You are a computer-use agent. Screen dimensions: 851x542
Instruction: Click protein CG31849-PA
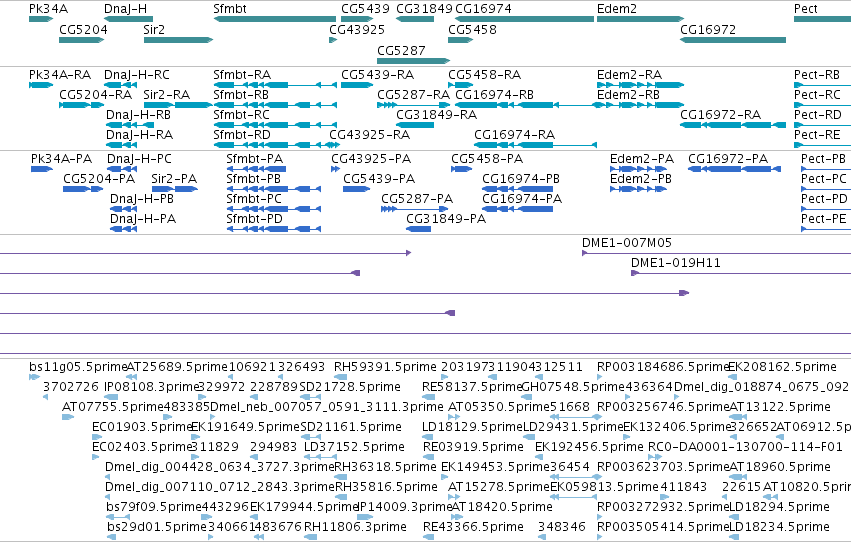tap(418, 229)
